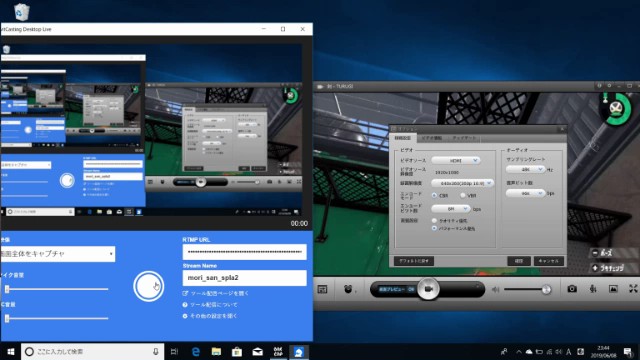The width and height of the screenshot is (640, 360).
Task: Mute the capture volume speaker icon
Action: [496, 289]
